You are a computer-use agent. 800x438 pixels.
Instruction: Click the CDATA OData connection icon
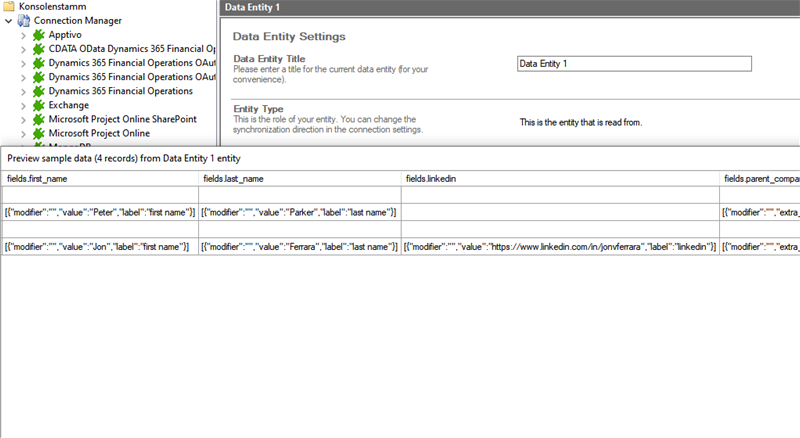click(39, 49)
